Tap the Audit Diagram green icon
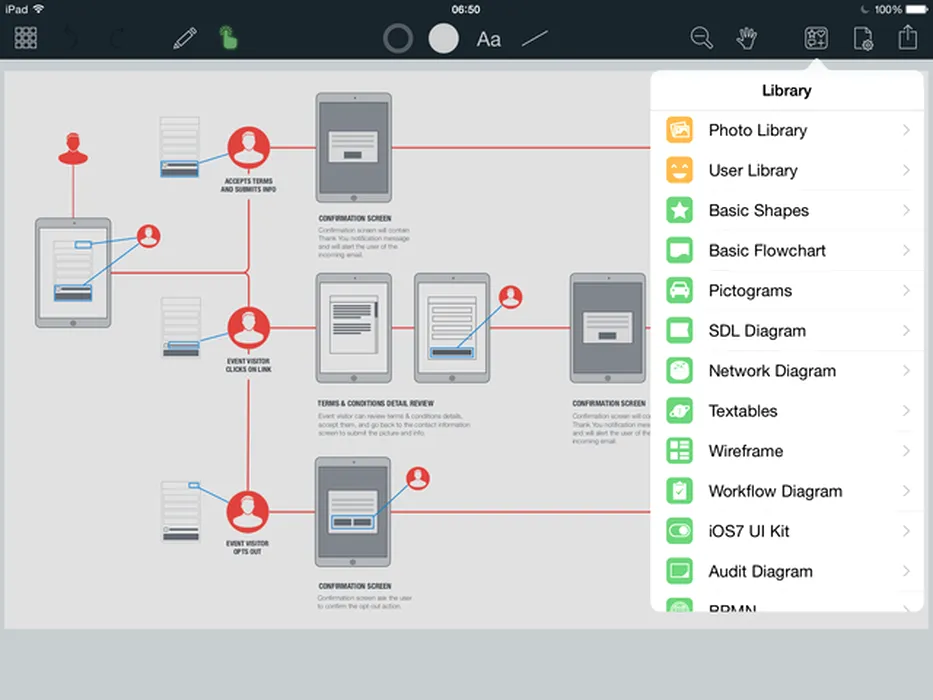 [x=679, y=571]
